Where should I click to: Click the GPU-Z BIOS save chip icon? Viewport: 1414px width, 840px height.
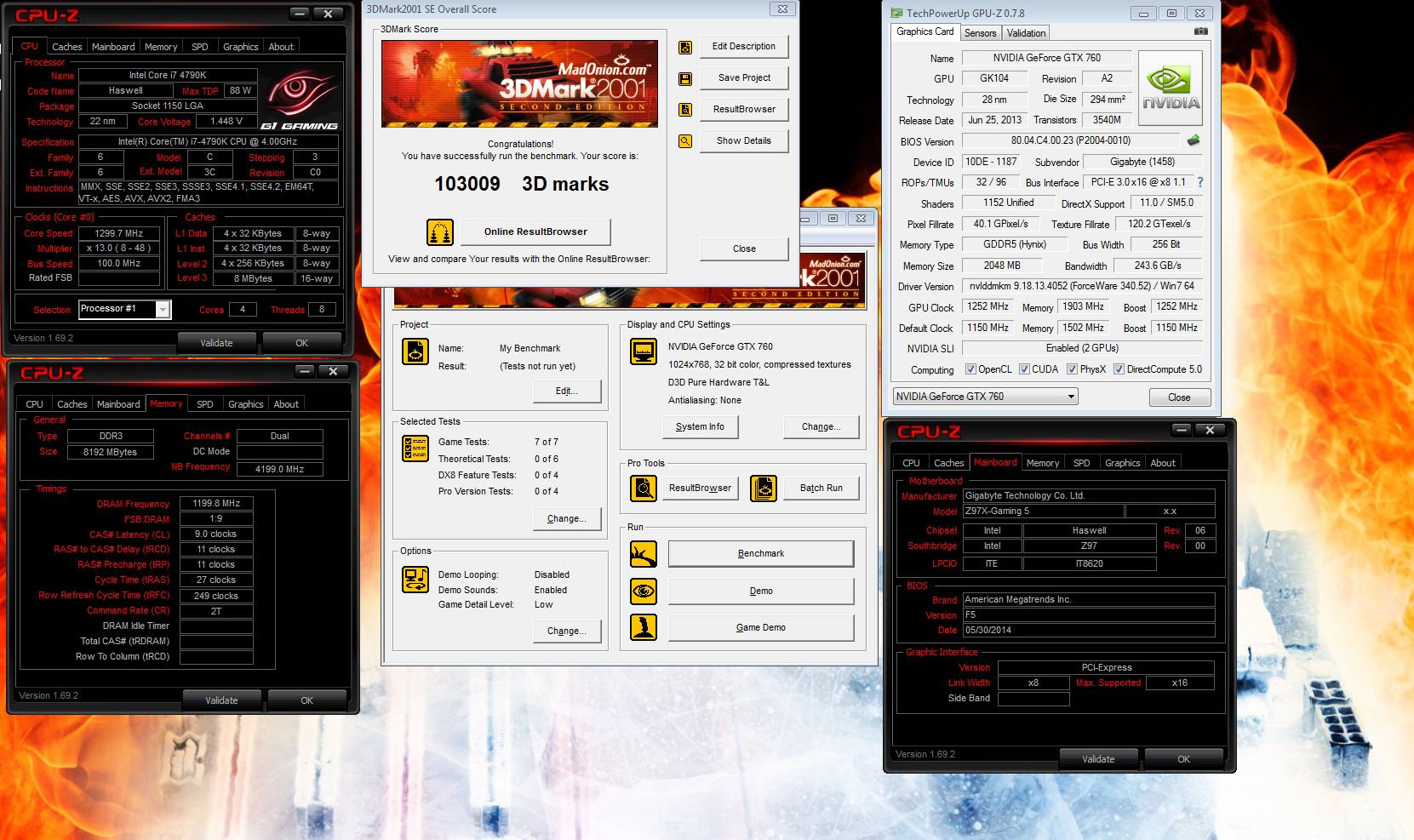(x=1194, y=140)
